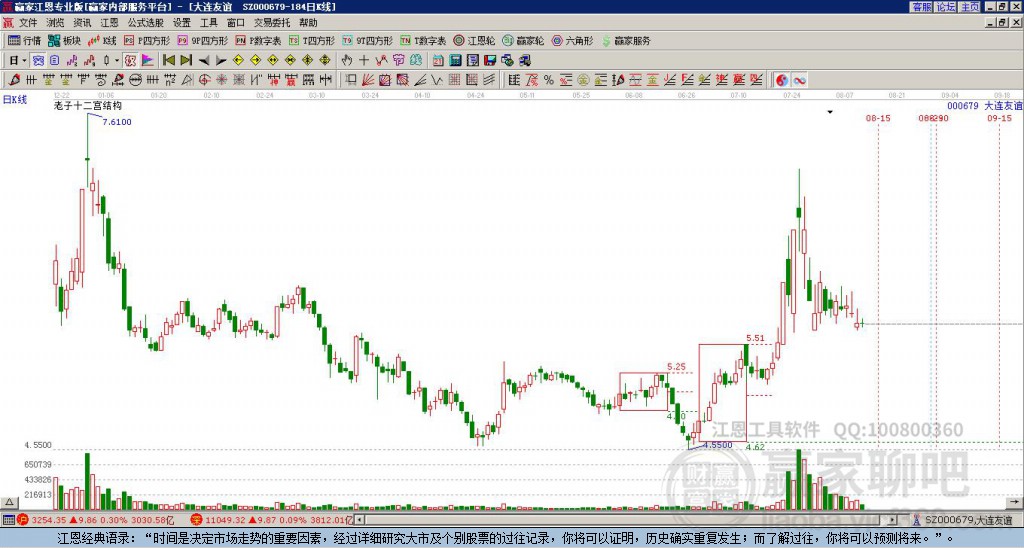1024x548 pixels.
Task: Click the 09-15 date marker
Action: pos(999,118)
